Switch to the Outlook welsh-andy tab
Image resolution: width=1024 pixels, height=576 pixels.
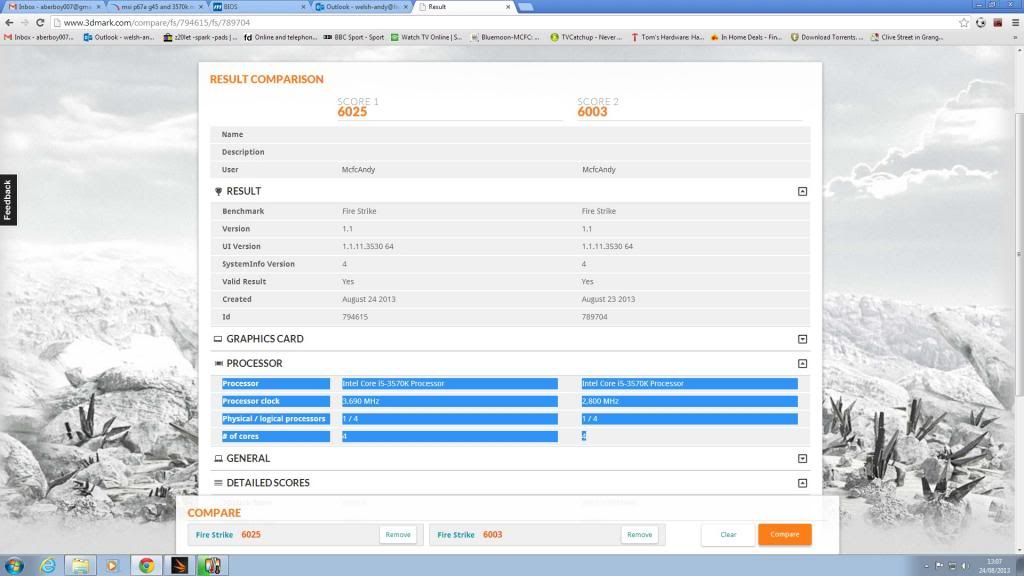pos(361,7)
